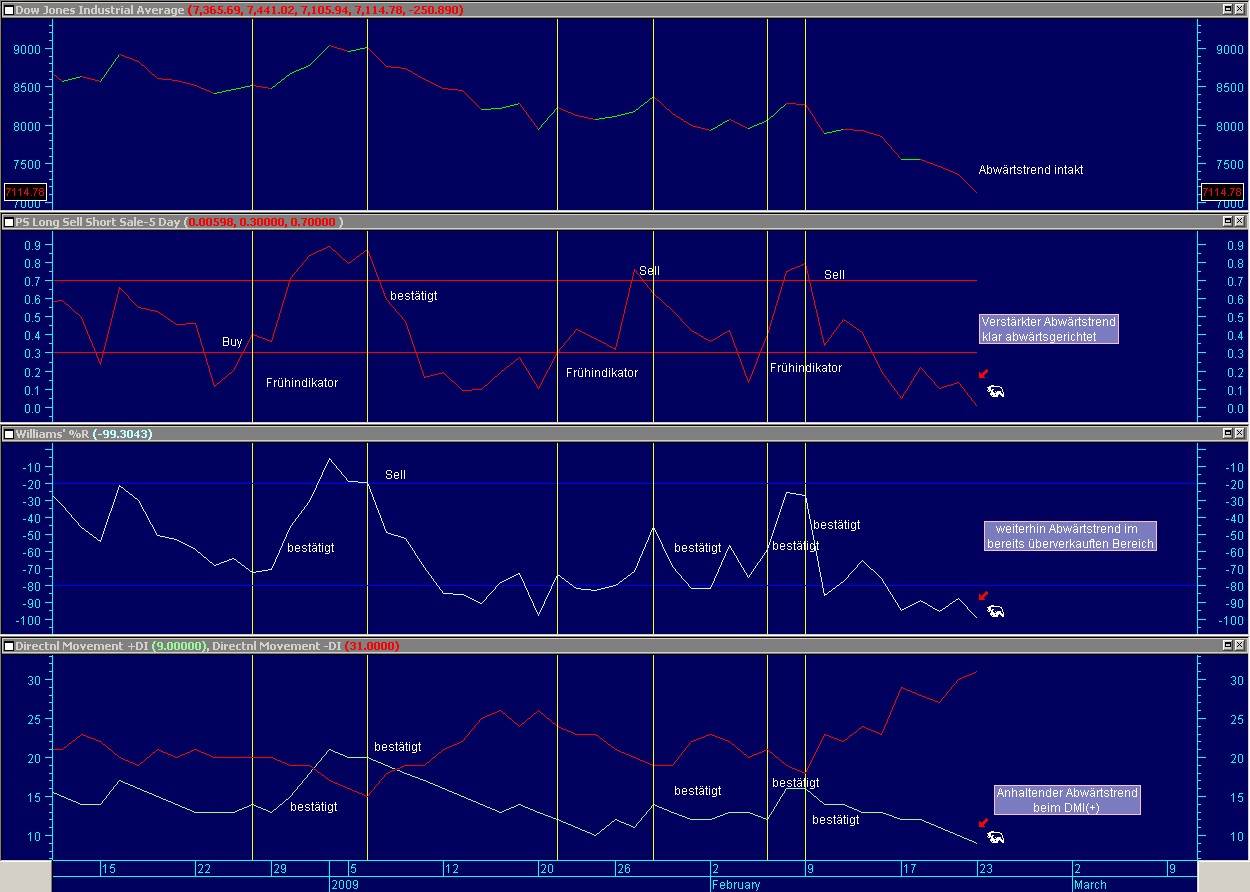
Task: Select the Directnl Movement +DI title bar
Action: point(624,646)
